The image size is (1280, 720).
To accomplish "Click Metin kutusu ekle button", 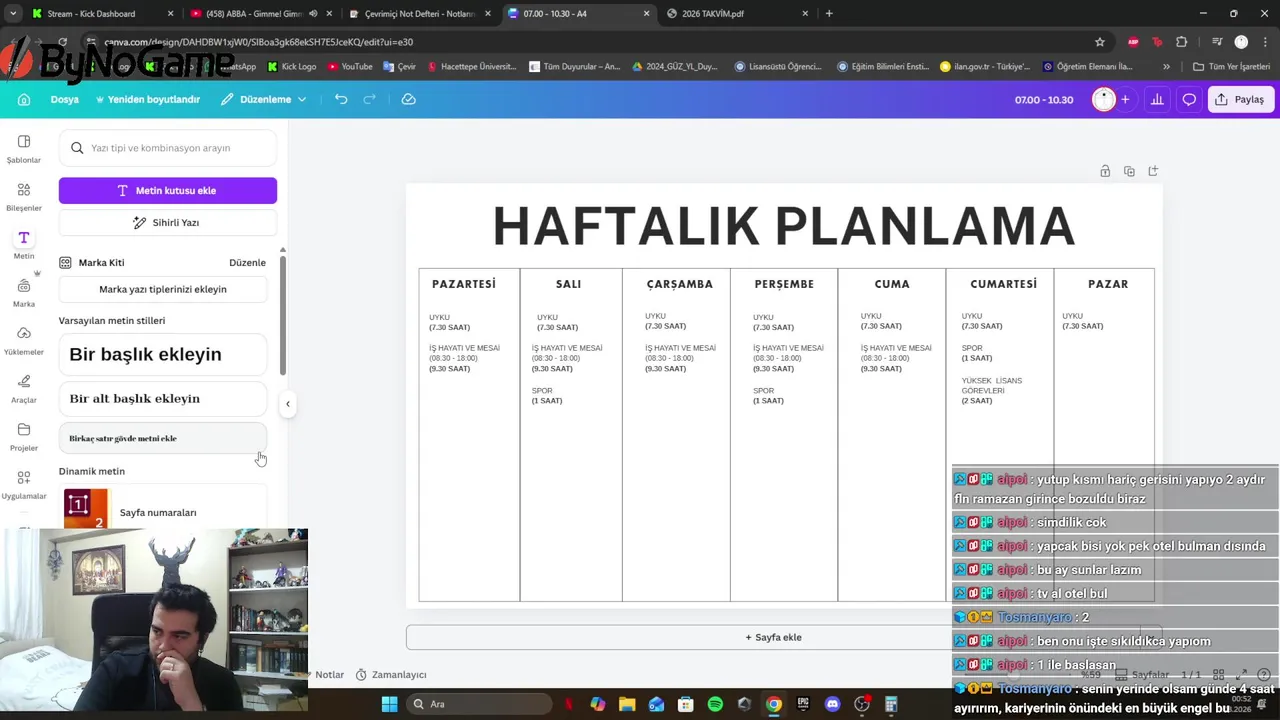I will (x=168, y=190).
